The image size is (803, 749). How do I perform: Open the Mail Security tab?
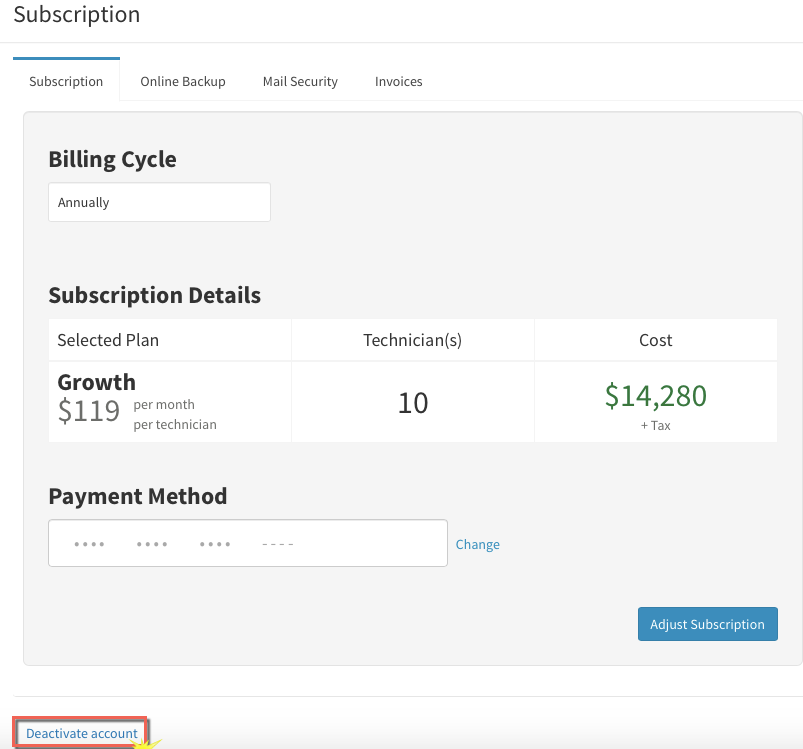(300, 81)
